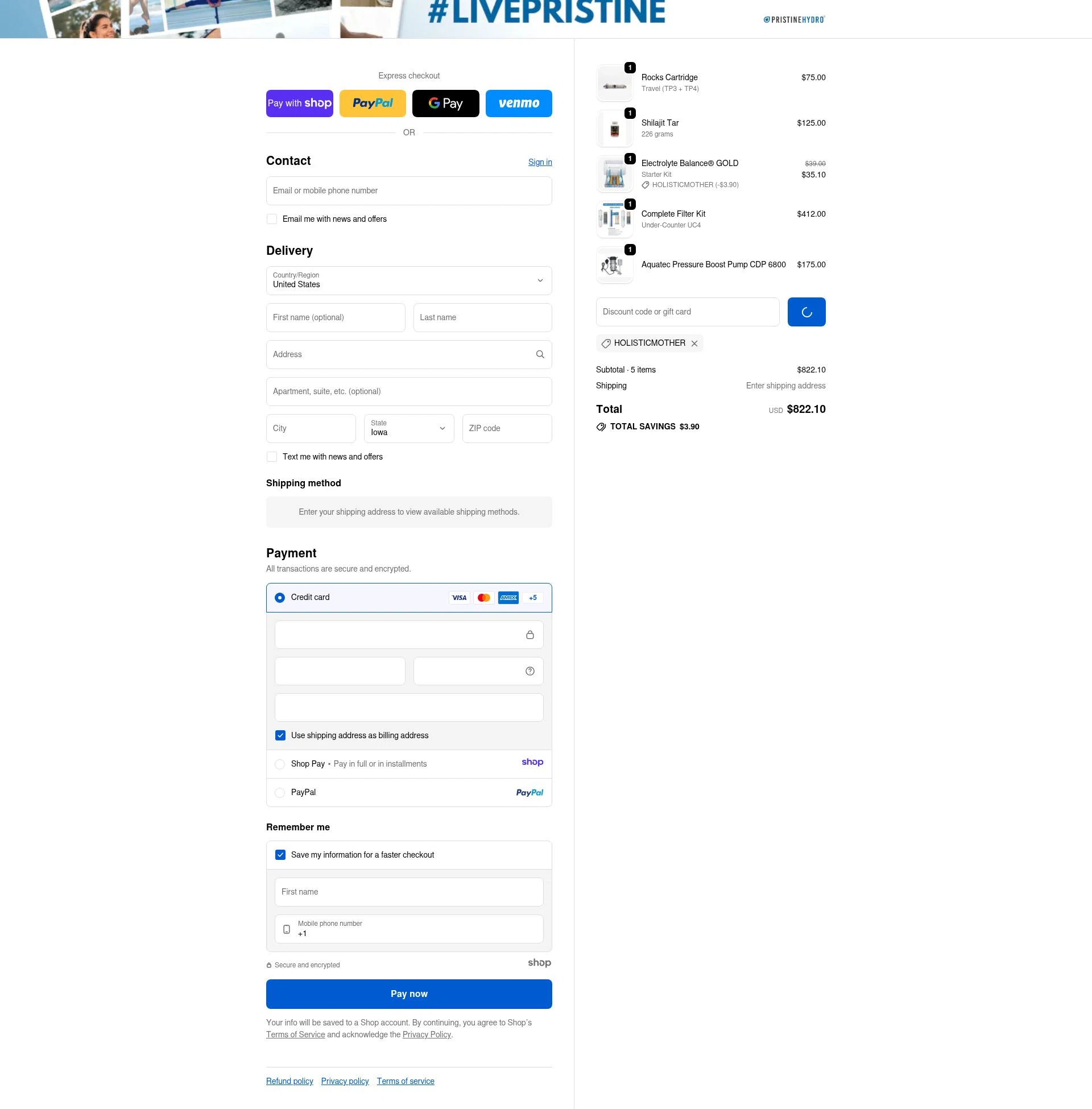
Task: Remove the HOLISTICMOTHER discount tag
Action: pyautogui.click(x=694, y=343)
